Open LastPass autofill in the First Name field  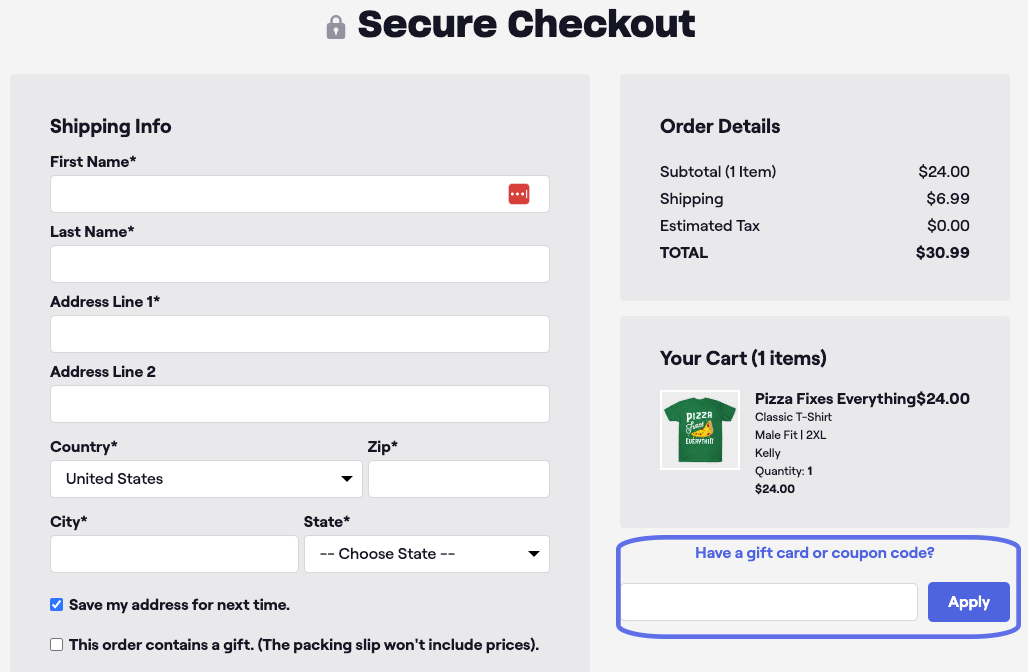pos(519,193)
